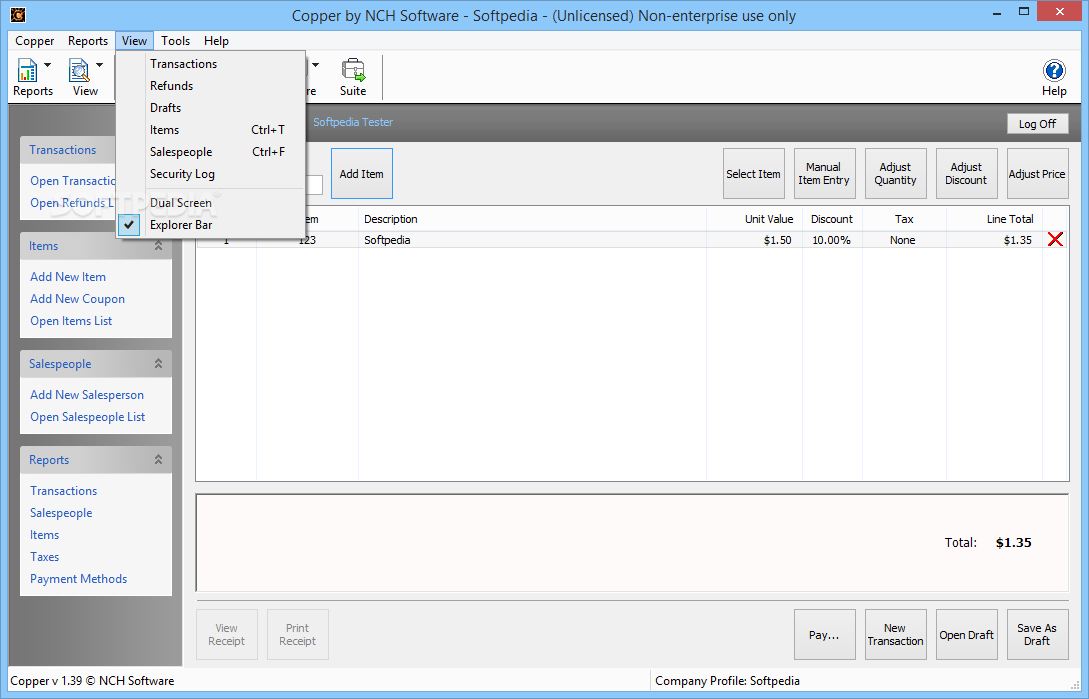
Task: Close the open View menu
Action: click(134, 41)
